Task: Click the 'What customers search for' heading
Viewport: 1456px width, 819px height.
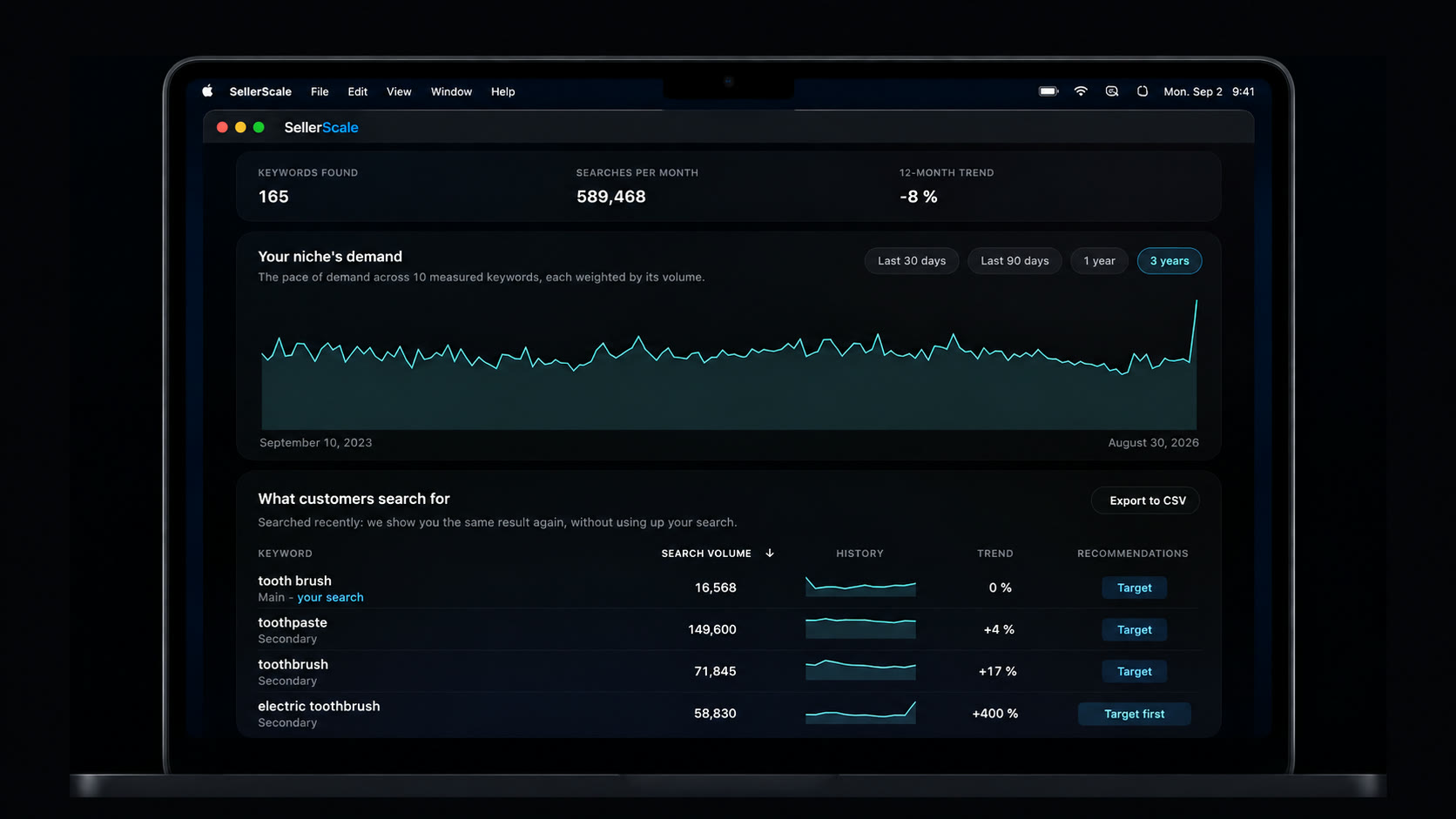Action: pos(354,499)
